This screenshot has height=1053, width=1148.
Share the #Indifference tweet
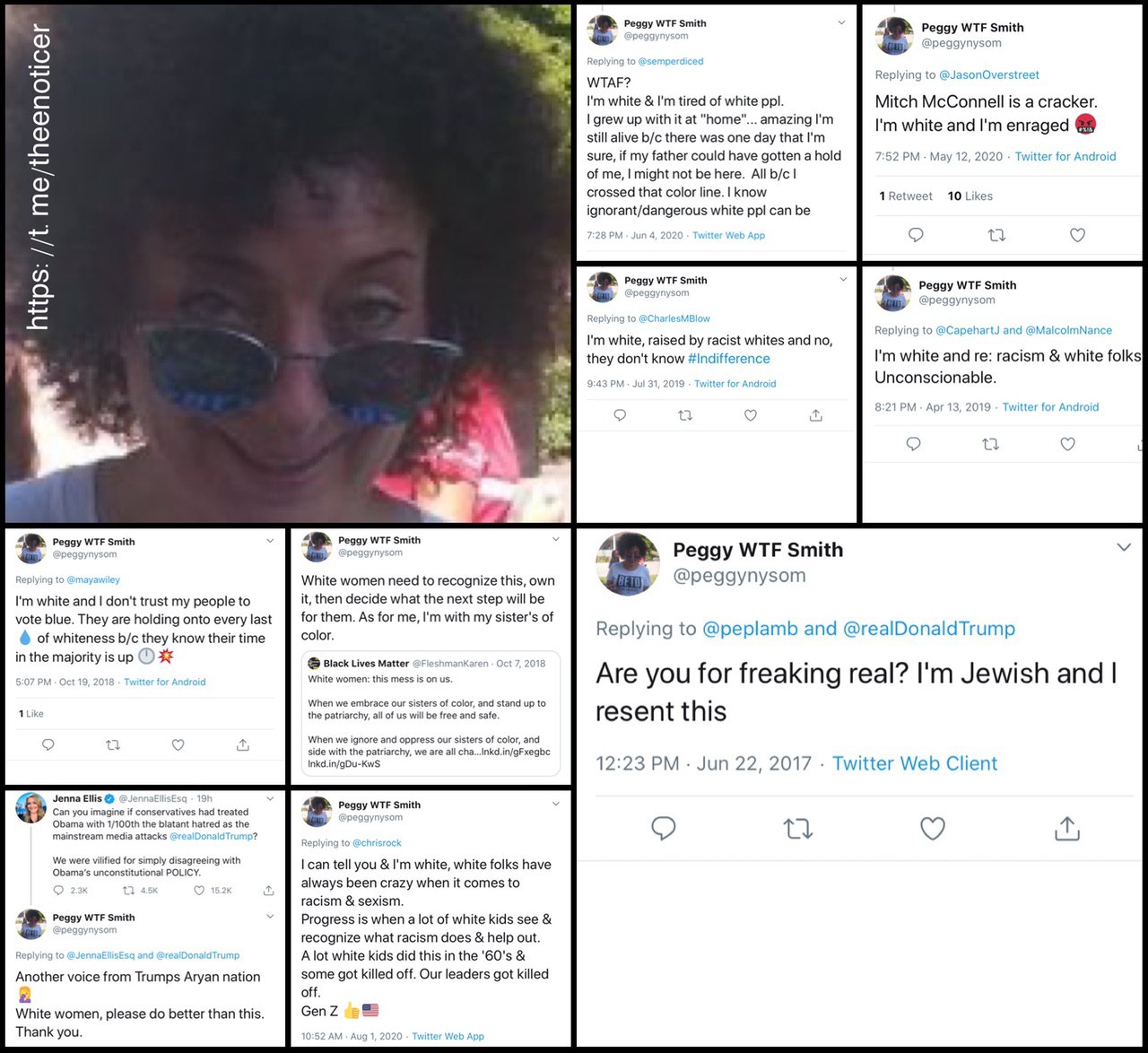(815, 415)
